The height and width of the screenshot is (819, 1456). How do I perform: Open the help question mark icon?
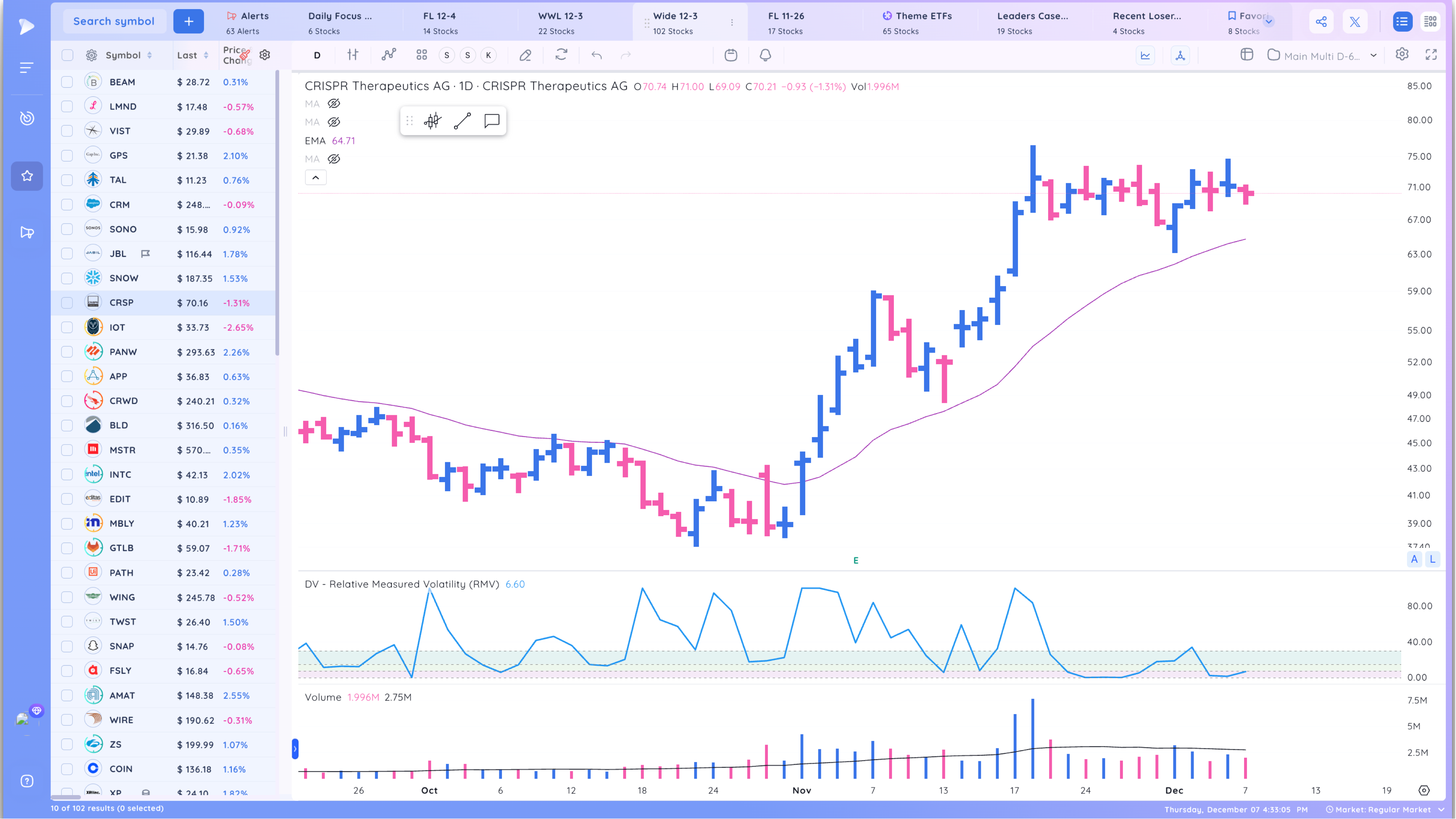coord(26,781)
